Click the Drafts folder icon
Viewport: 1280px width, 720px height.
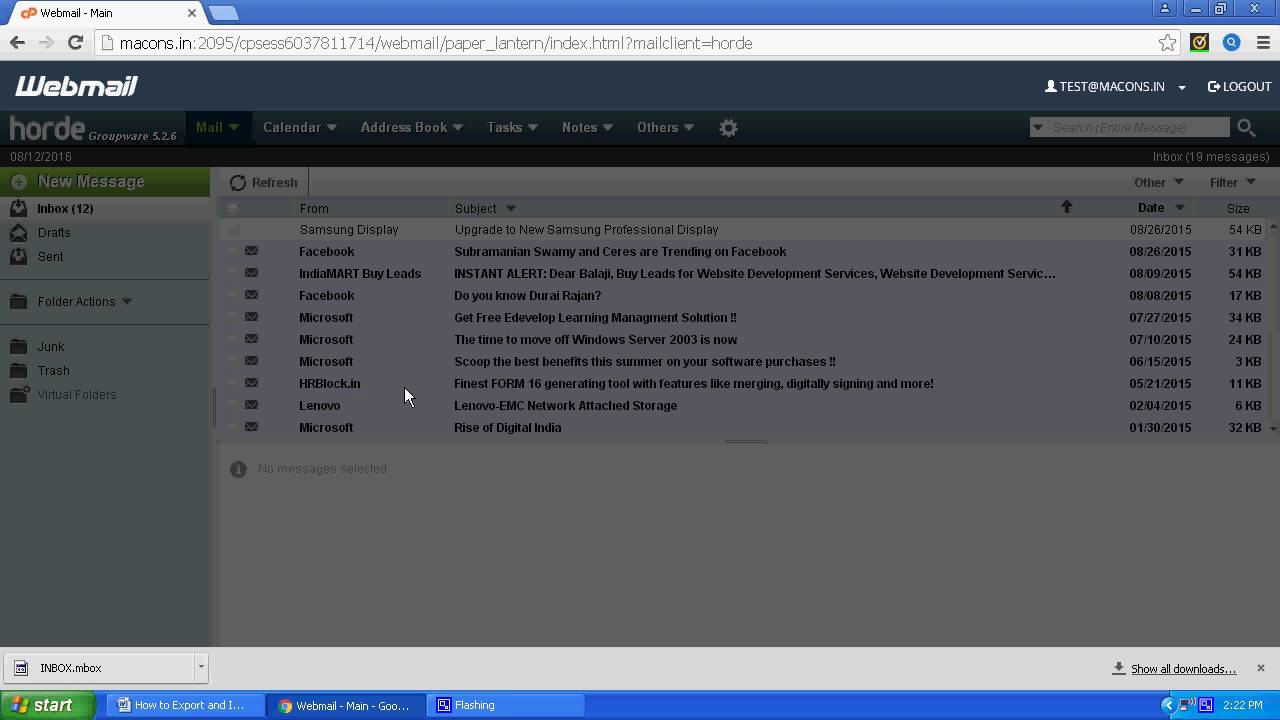pos(18,232)
